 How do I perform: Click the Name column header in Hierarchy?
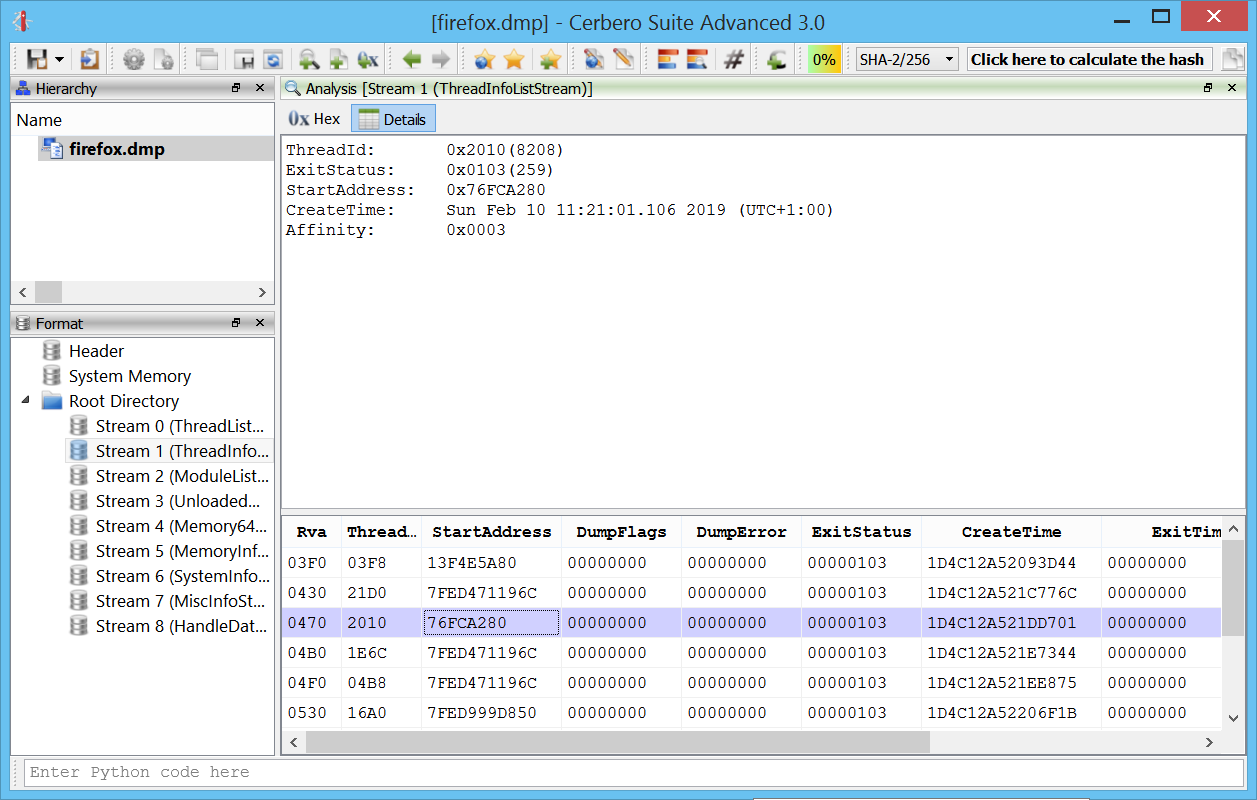click(x=142, y=120)
